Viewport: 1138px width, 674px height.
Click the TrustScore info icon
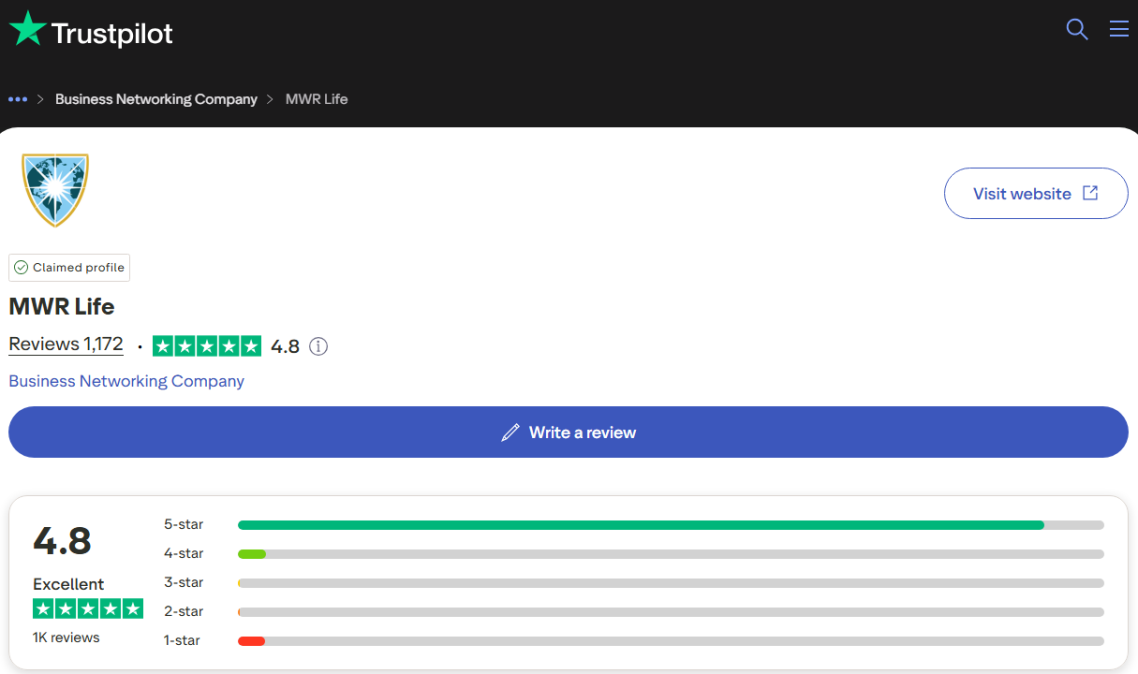318,347
